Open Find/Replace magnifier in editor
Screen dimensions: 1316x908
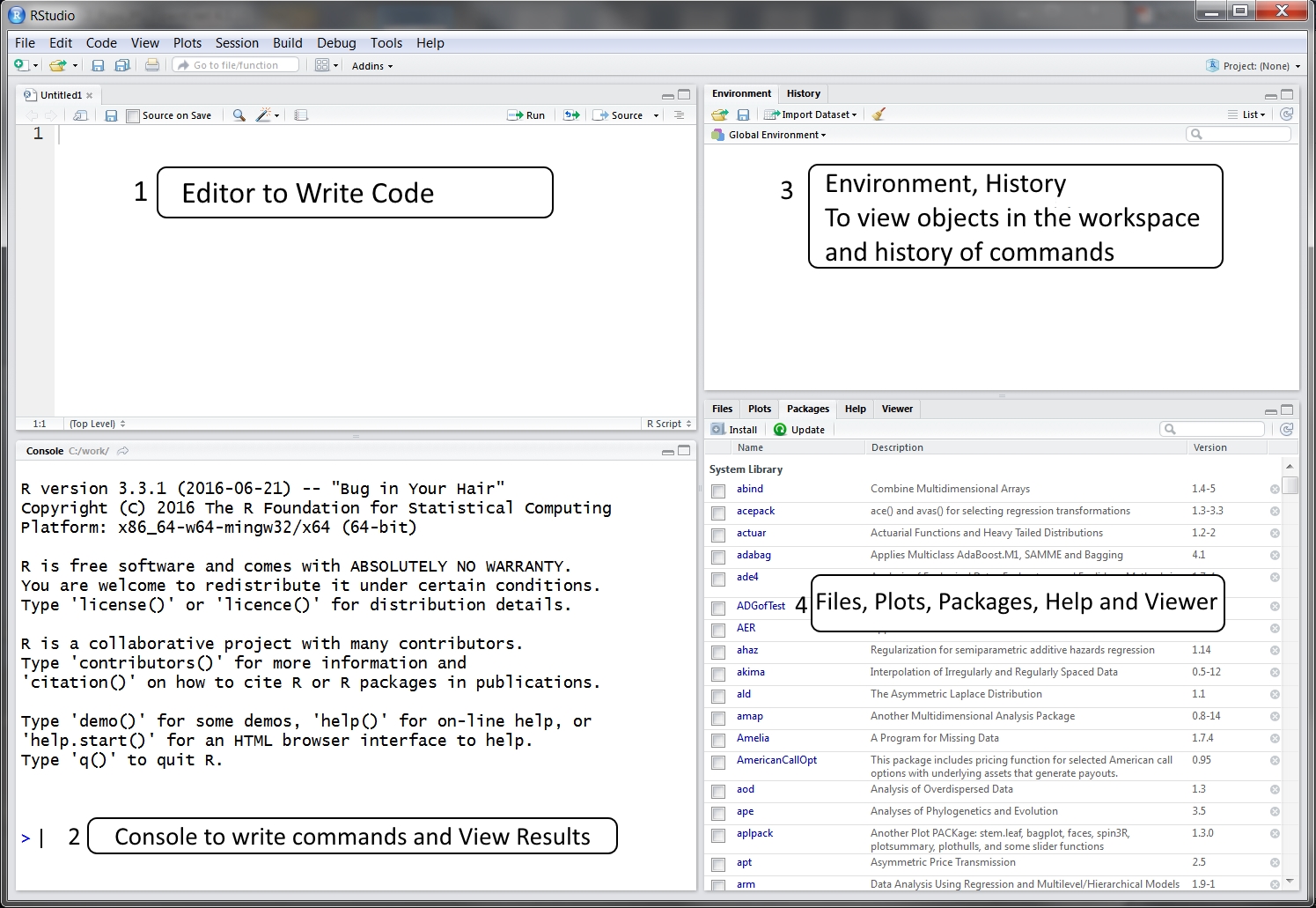(x=239, y=115)
